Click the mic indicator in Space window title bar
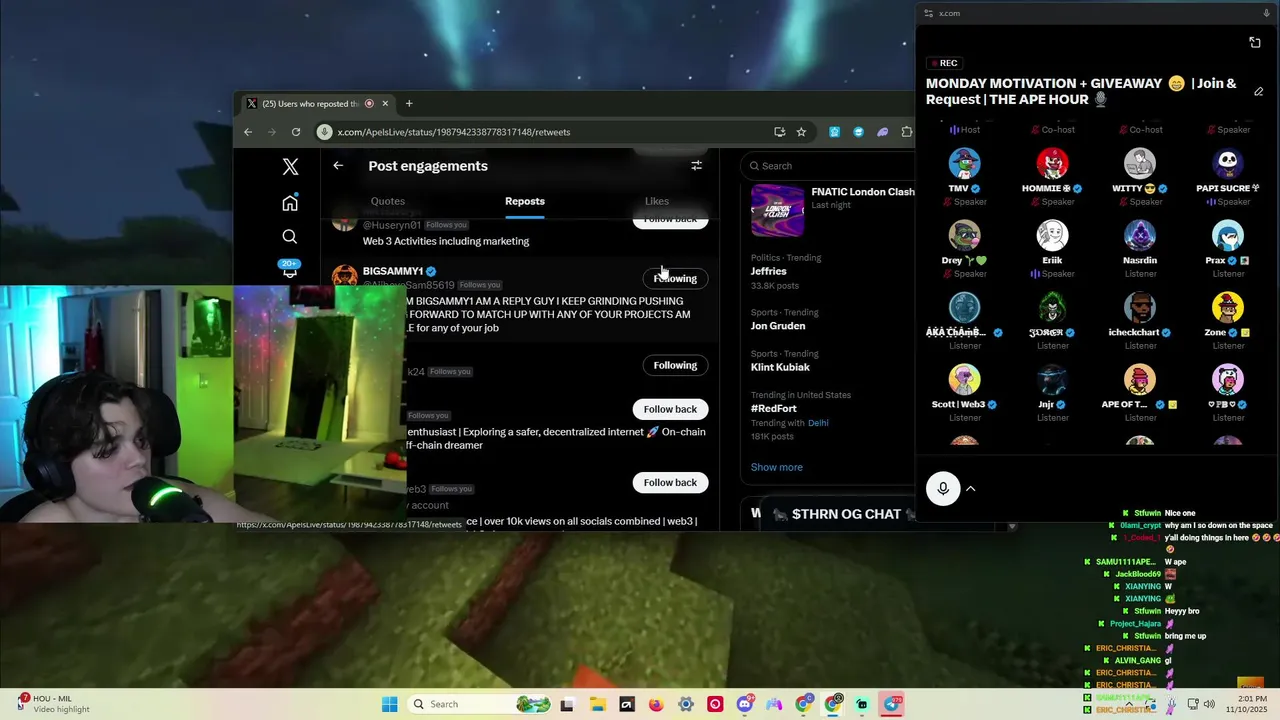The height and width of the screenshot is (720, 1280). (1267, 13)
